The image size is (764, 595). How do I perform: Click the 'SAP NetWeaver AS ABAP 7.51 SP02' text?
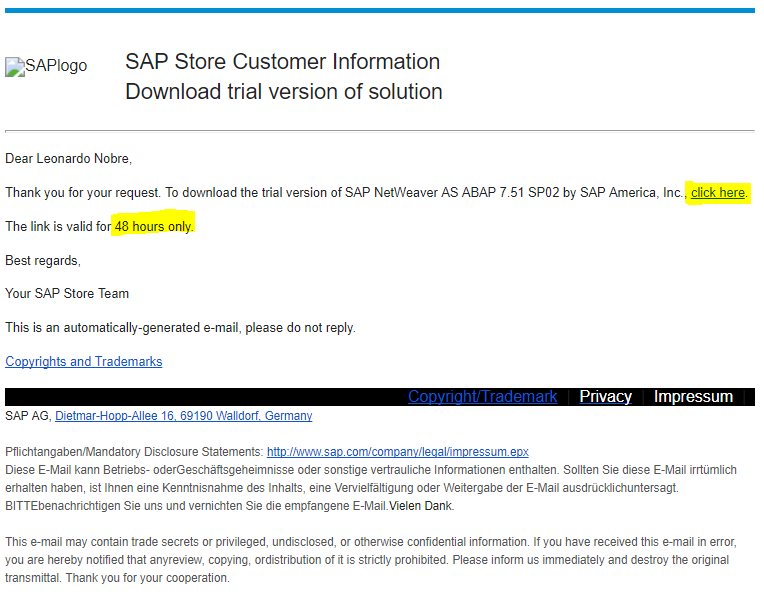pos(452,193)
